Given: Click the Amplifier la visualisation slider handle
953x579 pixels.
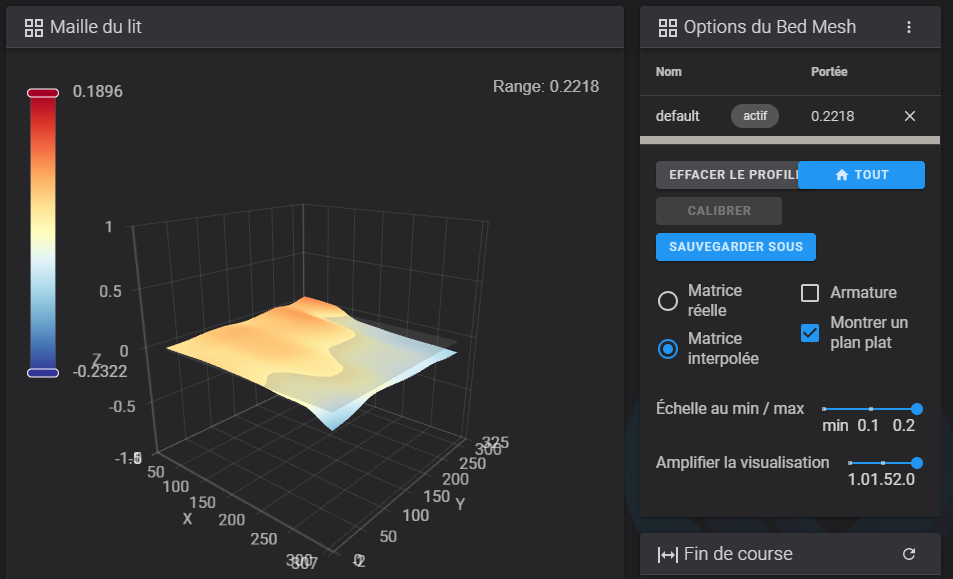Looking at the screenshot, I should [x=917, y=463].
